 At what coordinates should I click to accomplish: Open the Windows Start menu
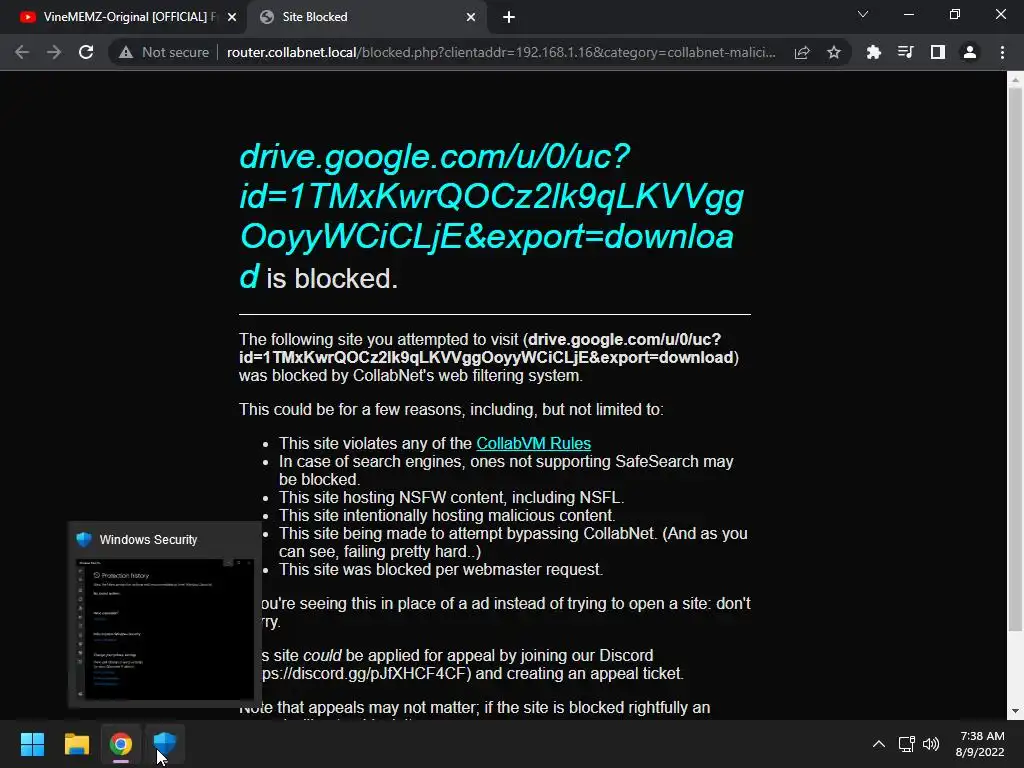coord(32,744)
